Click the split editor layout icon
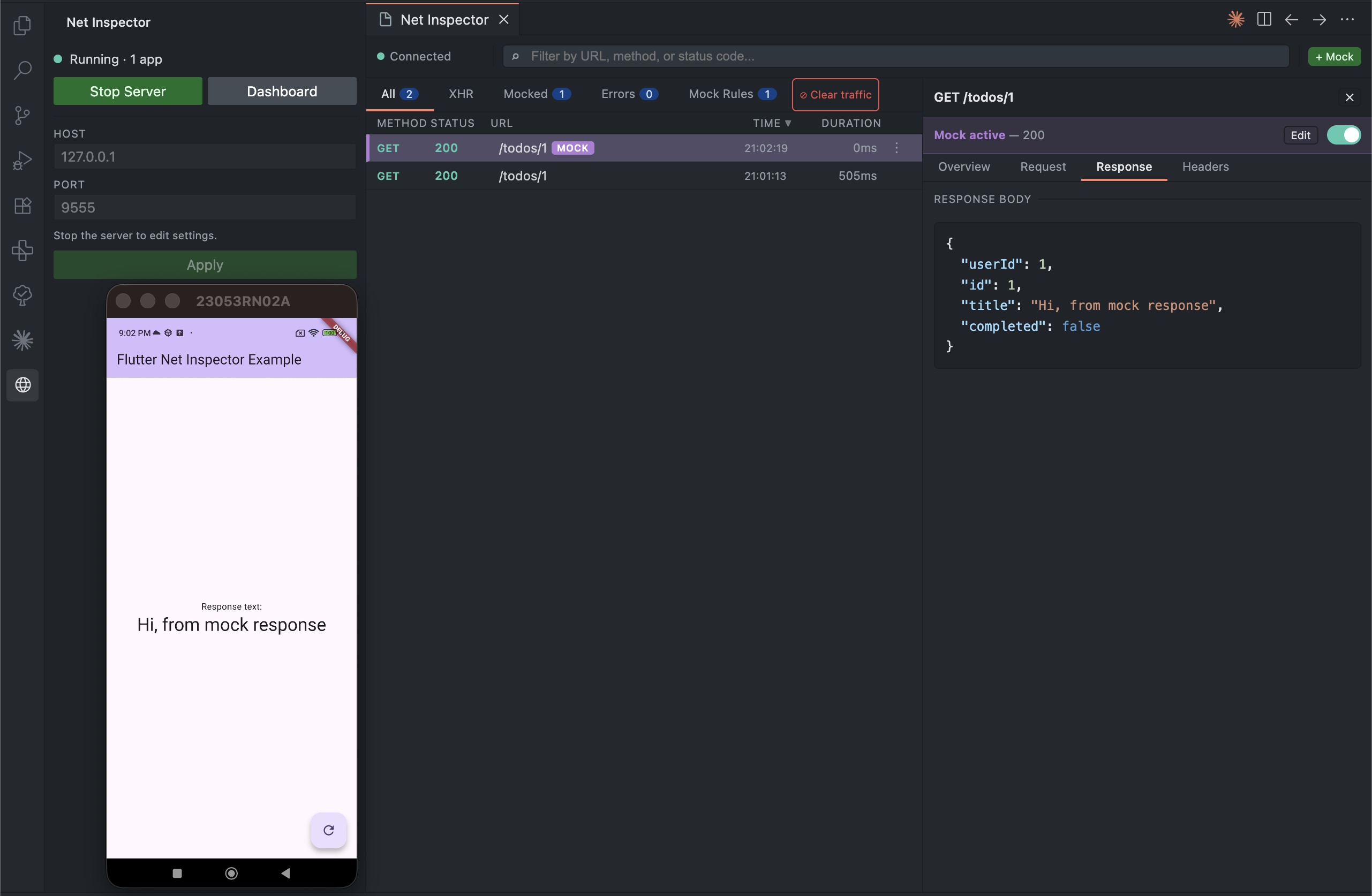The height and width of the screenshot is (896, 1372). pos(1264,20)
